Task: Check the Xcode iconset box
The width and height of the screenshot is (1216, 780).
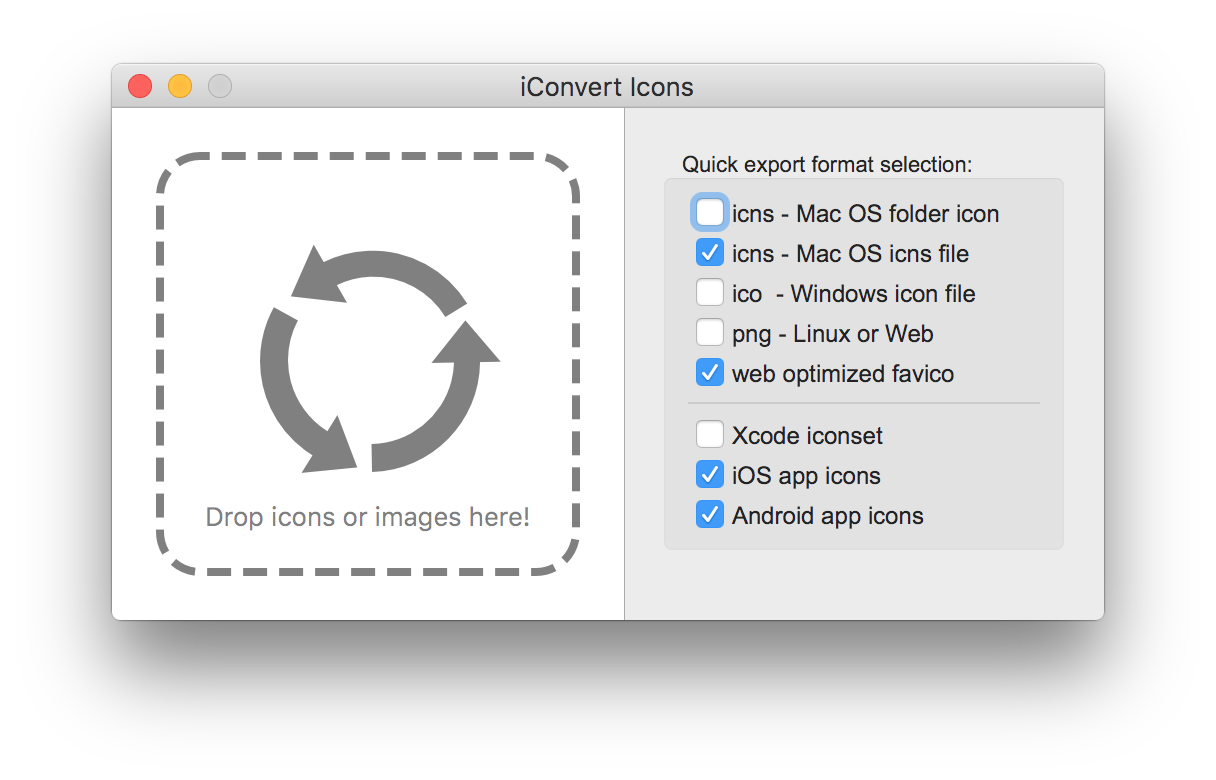Action: pos(710,435)
